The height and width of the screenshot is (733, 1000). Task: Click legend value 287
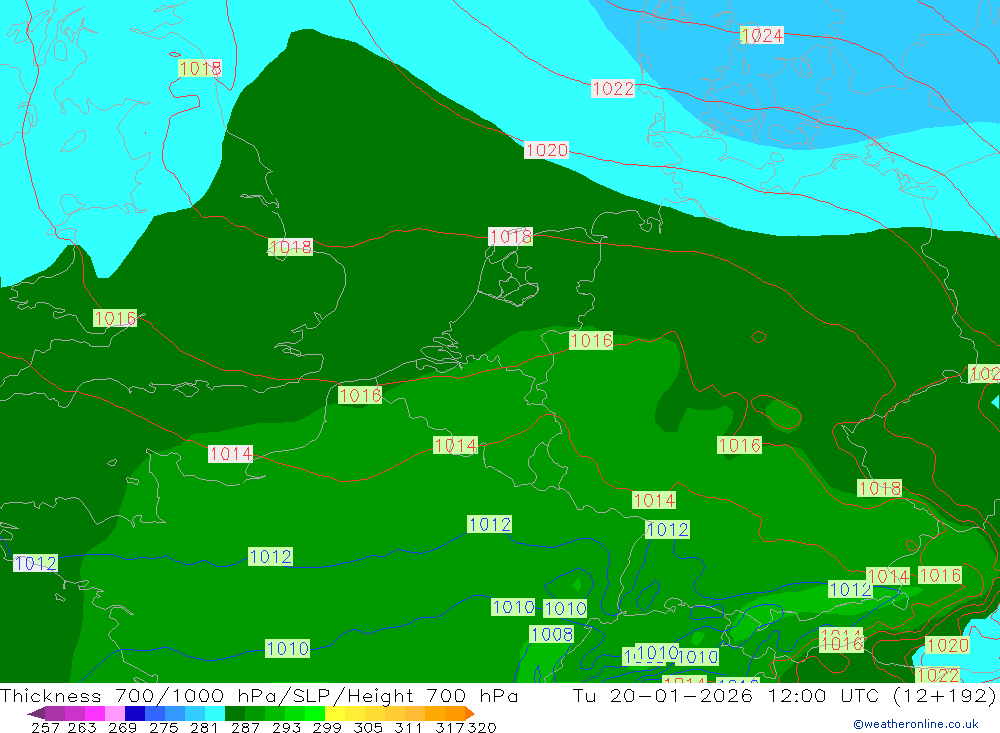click(246, 727)
